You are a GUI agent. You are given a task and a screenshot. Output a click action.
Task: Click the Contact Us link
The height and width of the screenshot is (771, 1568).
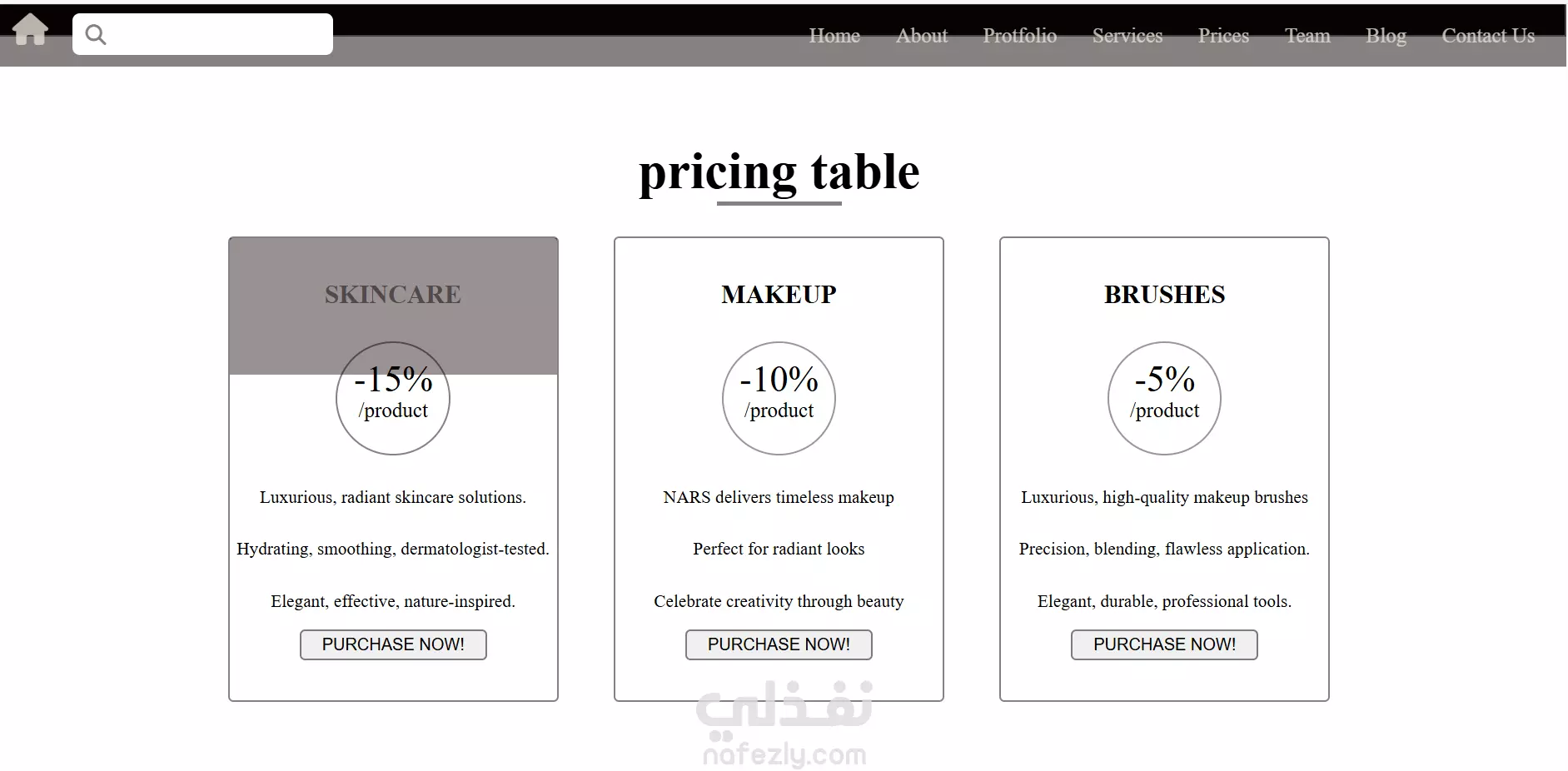coord(1488,36)
